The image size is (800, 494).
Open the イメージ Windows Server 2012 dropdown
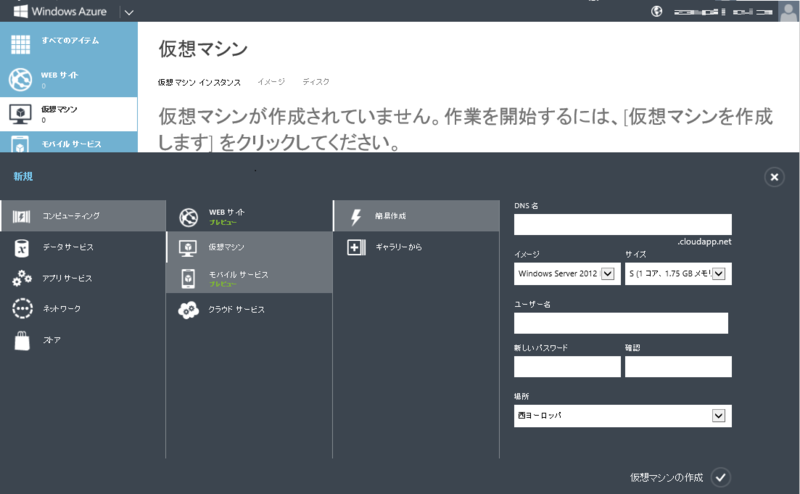tap(567, 274)
